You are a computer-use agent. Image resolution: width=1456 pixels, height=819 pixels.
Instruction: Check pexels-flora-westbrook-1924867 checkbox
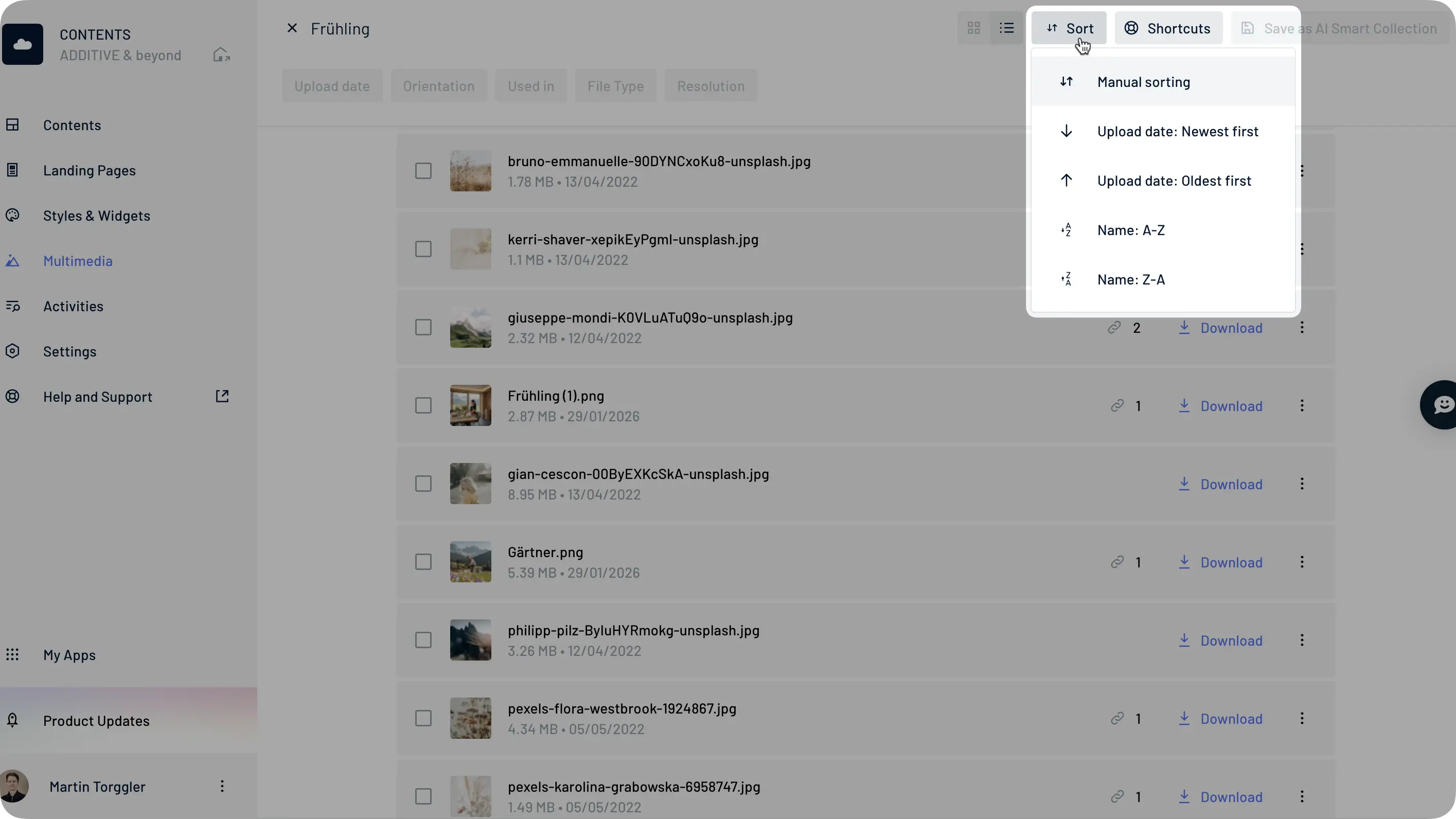coord(423,718)
